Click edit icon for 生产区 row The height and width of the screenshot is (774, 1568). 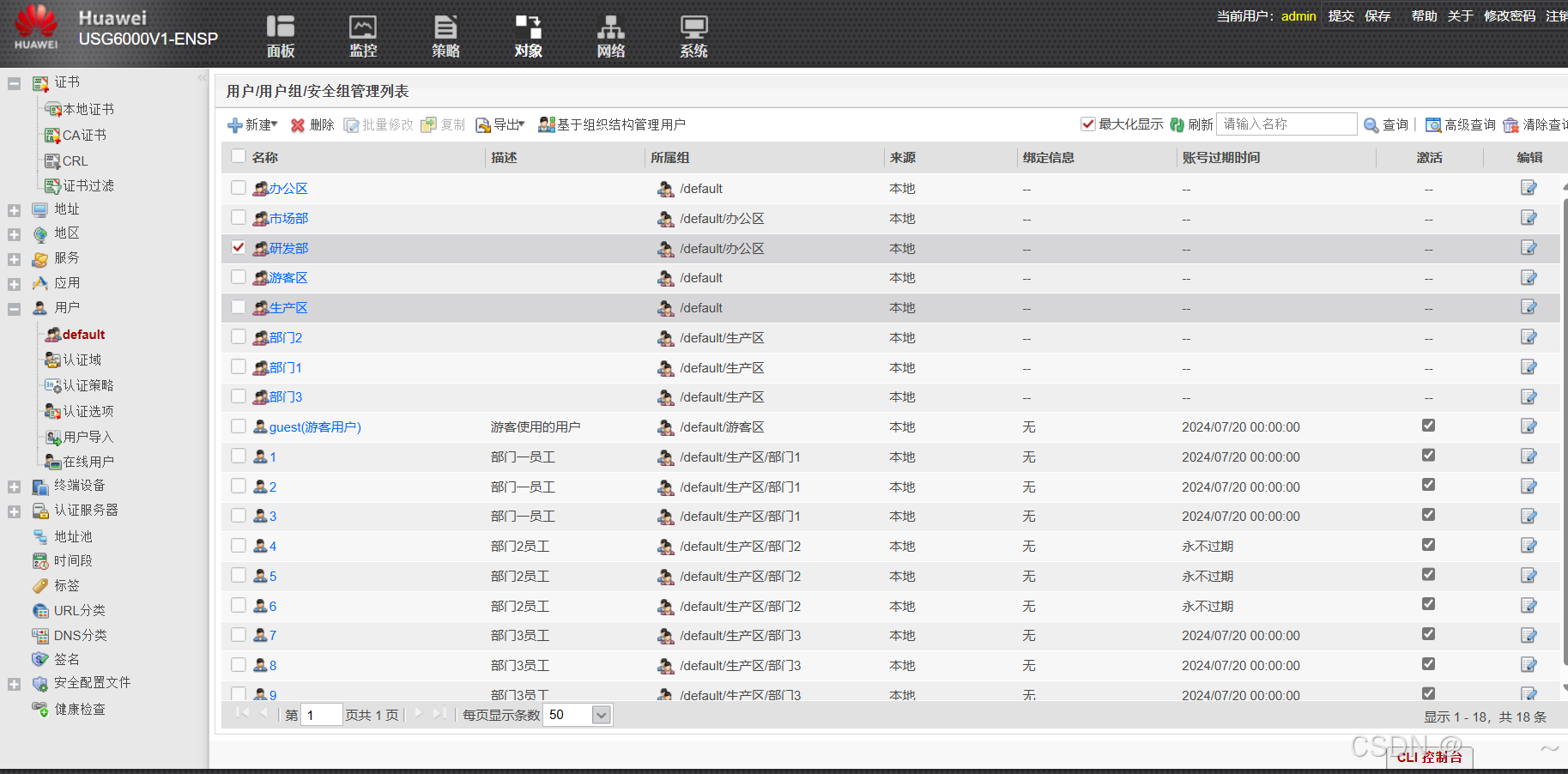(x=1529, y=307)
